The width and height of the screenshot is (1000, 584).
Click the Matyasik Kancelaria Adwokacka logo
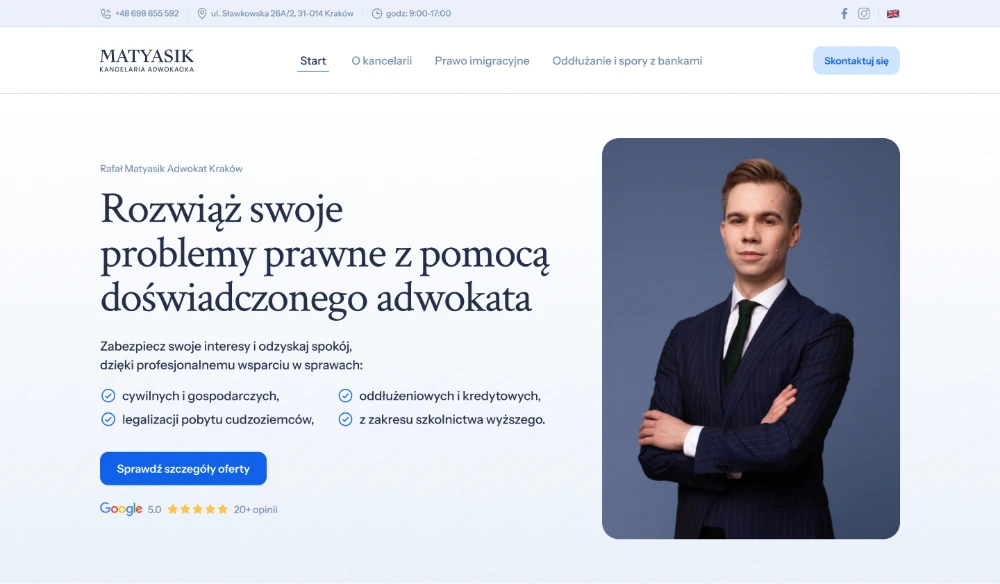[x=147, y=61]
